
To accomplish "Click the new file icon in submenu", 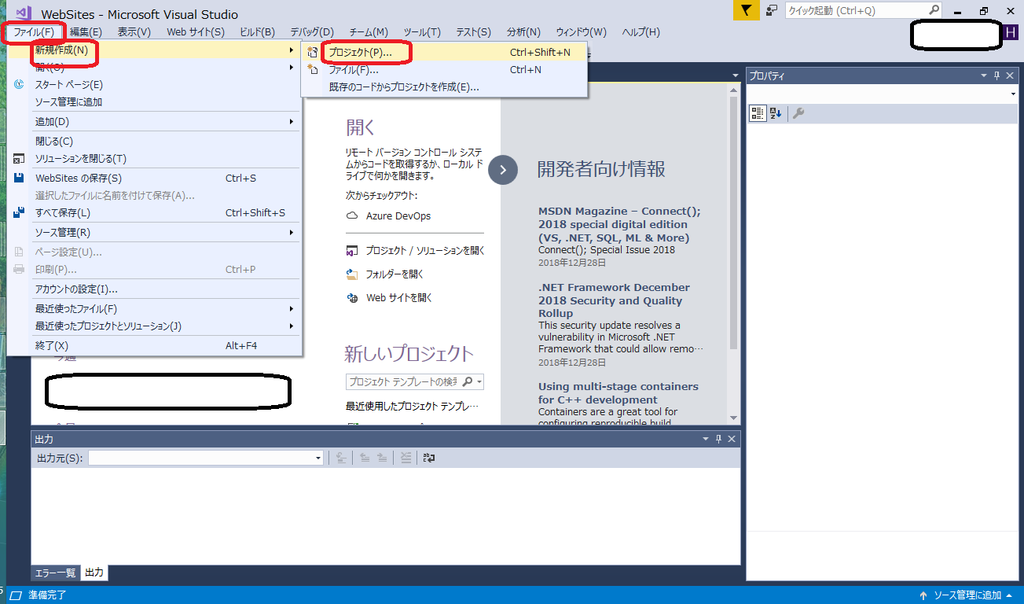I will tap(313, 69).
